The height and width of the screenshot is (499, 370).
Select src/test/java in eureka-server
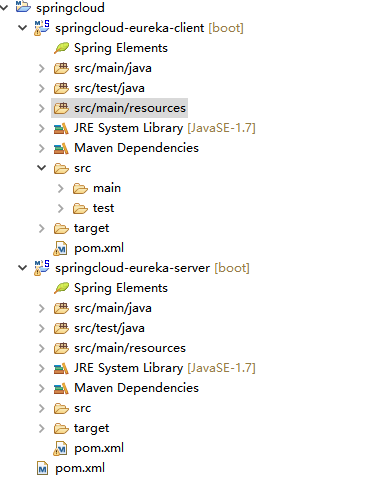[x=109, y=328]
